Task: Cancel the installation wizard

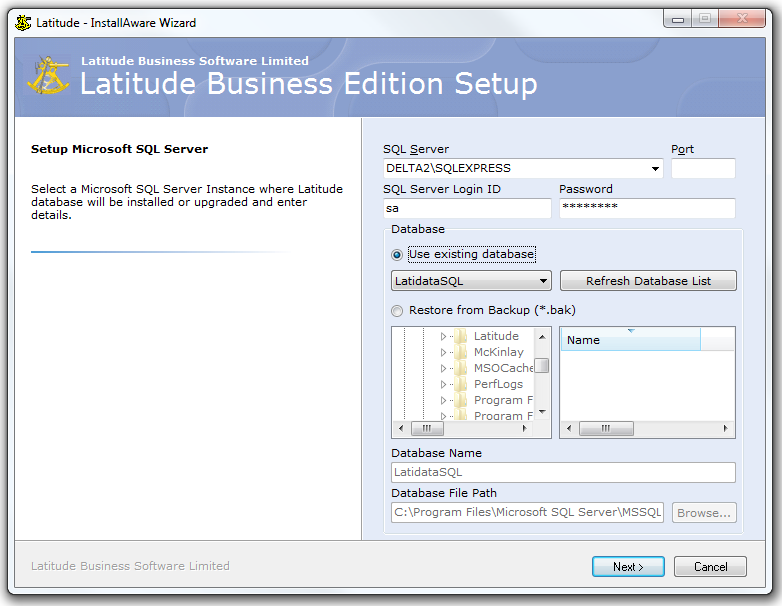Action: 710,567
